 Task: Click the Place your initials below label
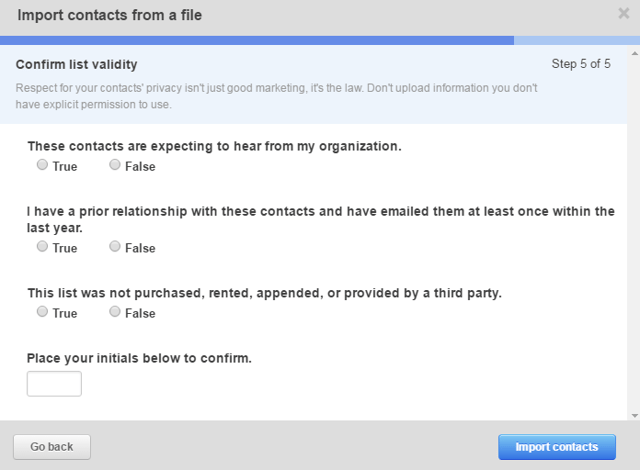pyautogui.click(x=139, y=358)
